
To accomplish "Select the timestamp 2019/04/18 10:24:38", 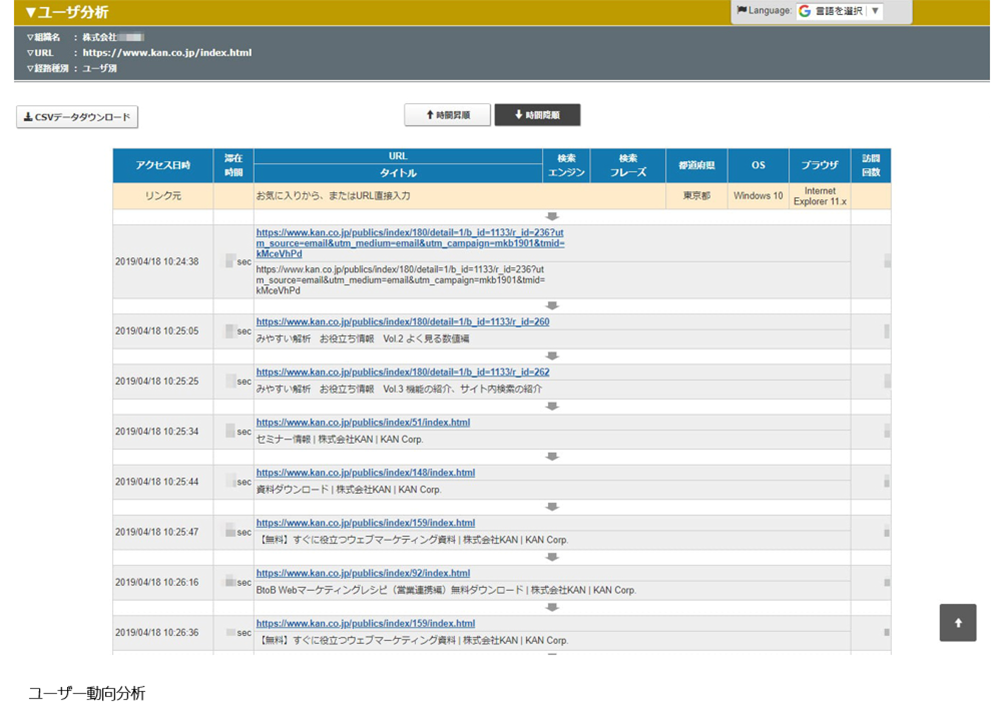I will pyautogui.click(x=157, y=262).
